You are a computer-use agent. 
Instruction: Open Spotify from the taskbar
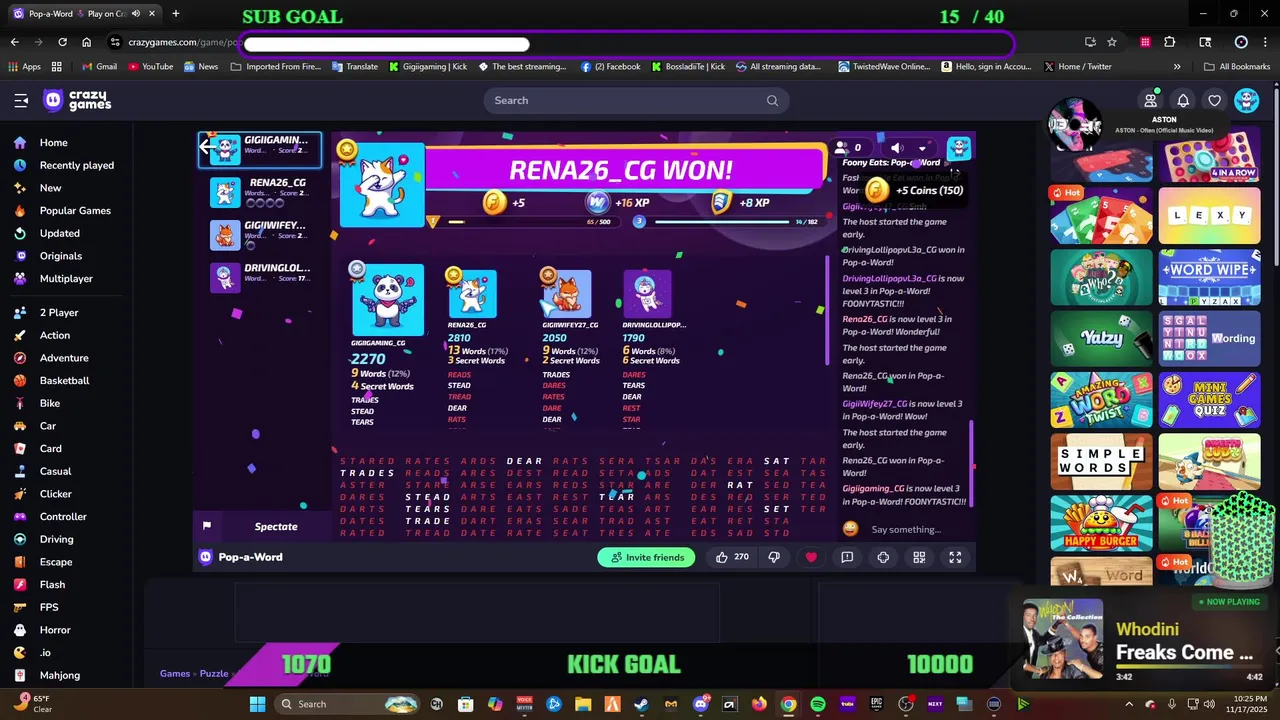tap(818, 704)
